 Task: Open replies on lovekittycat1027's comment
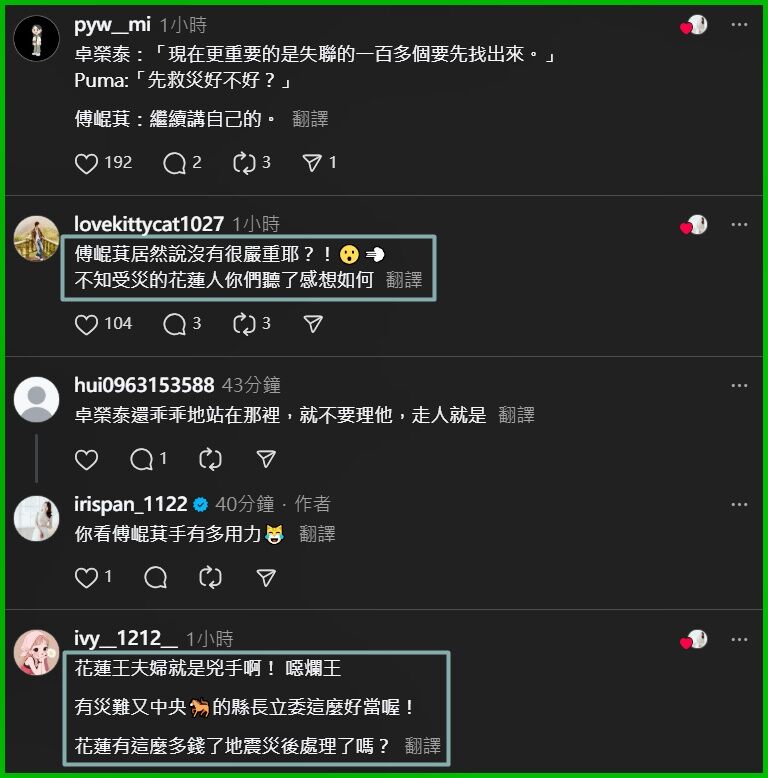click(x=174, y=324)
